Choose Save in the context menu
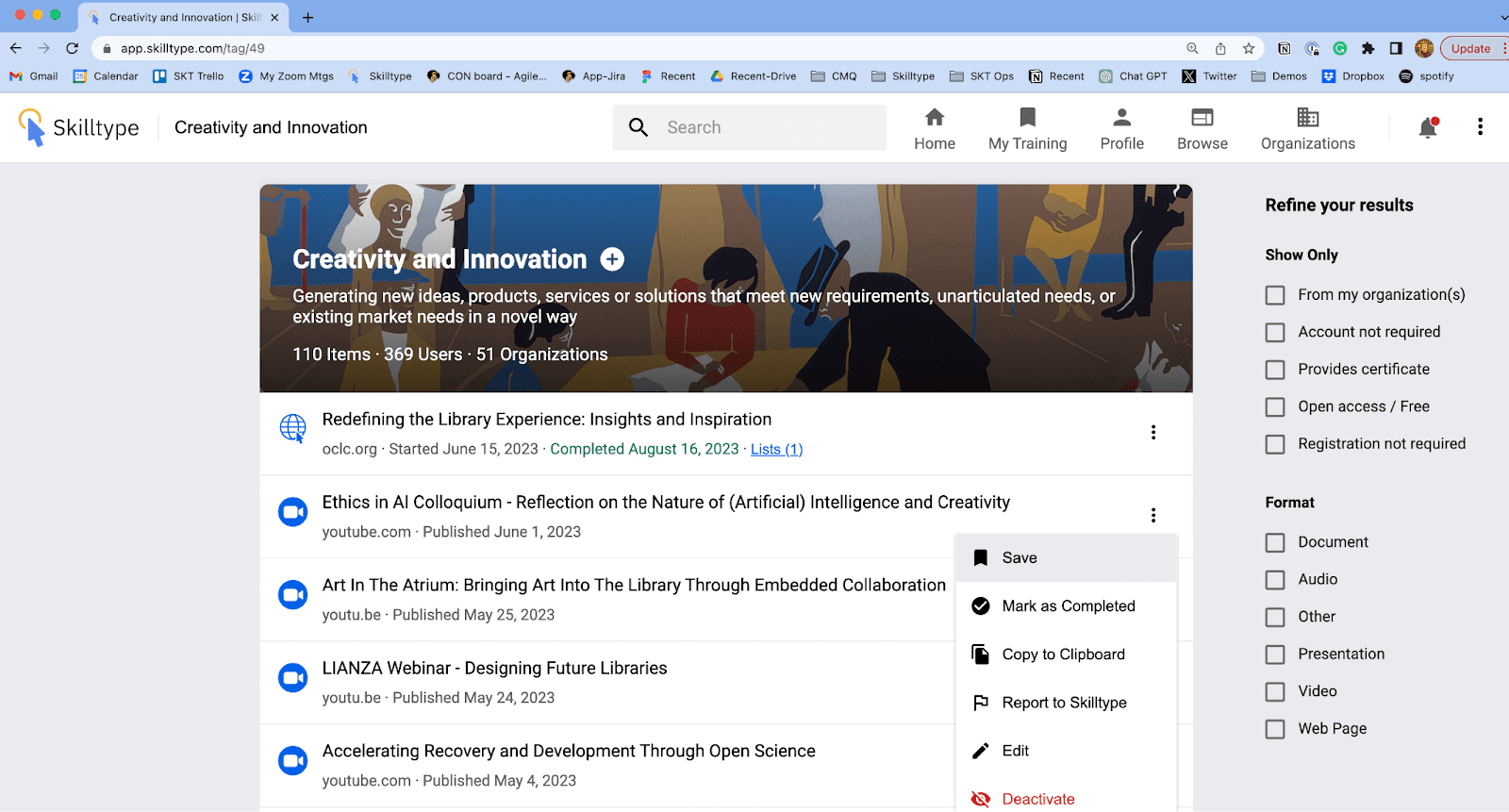The height and width of the screenshot is (812, 1509). tap(1066, 557)
